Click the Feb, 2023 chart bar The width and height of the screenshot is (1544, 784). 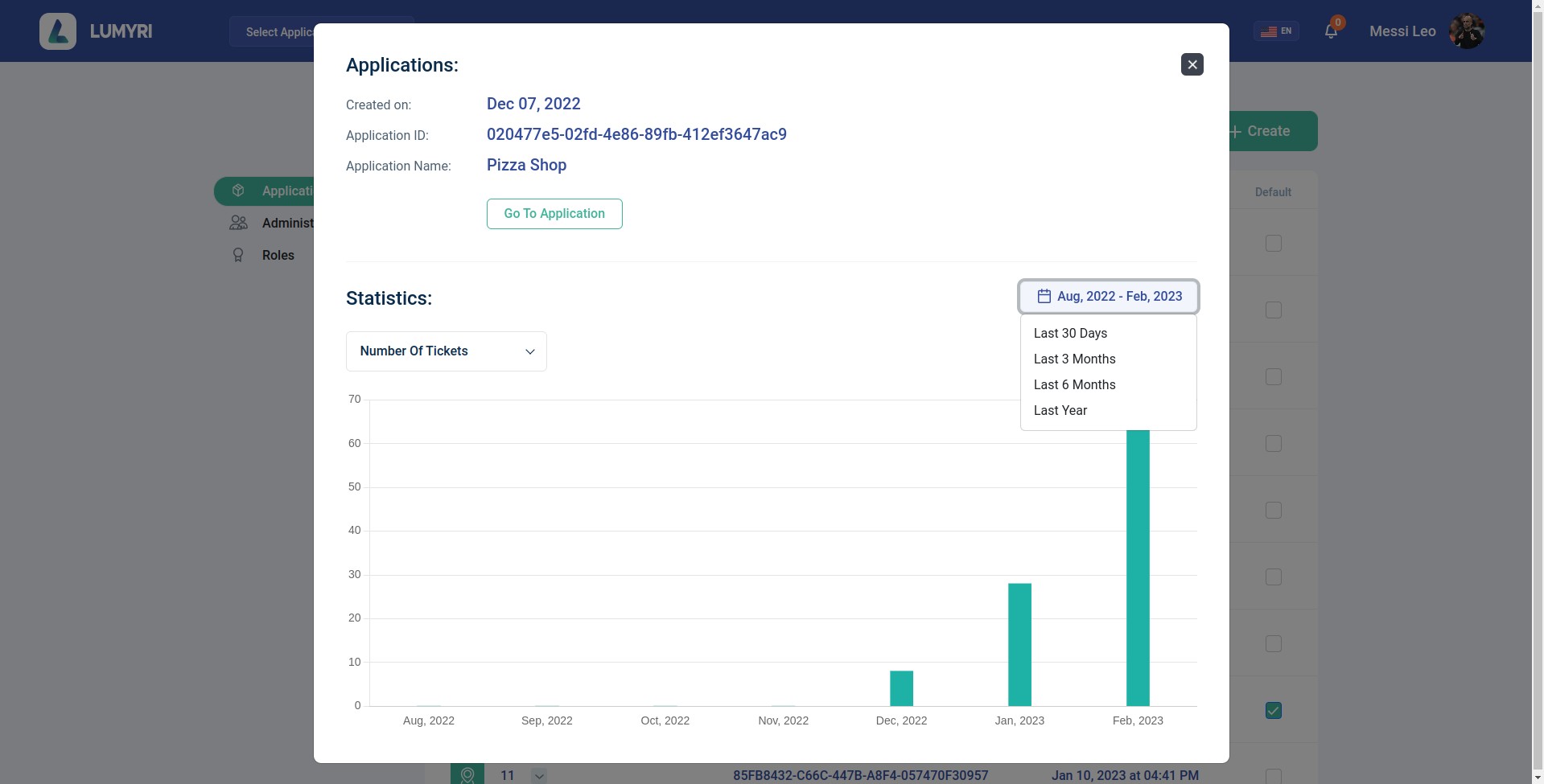click(1138, 568)
